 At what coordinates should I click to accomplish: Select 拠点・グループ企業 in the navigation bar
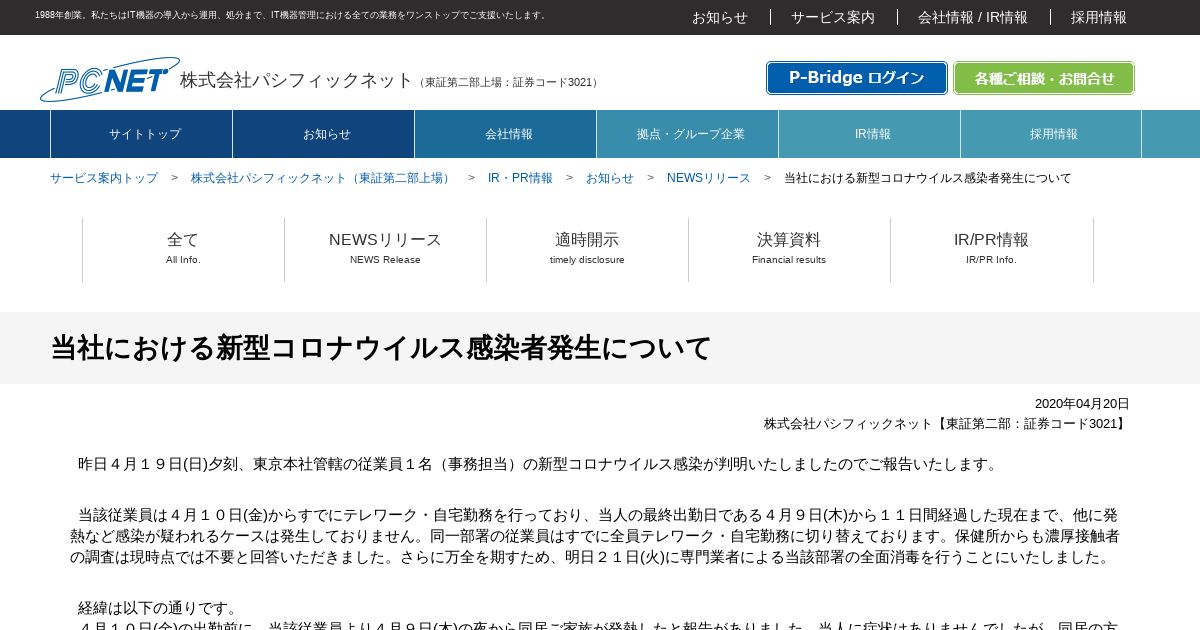(x=688, y=134)
